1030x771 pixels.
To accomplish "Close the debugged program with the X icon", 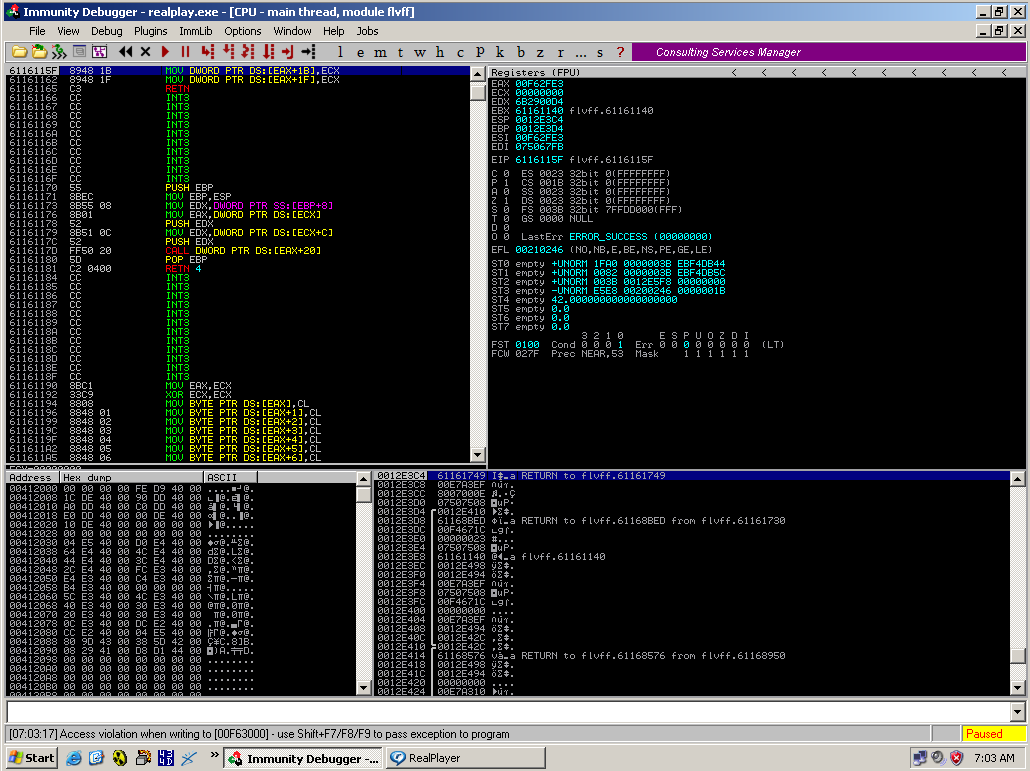I will (x=145, y=52).
